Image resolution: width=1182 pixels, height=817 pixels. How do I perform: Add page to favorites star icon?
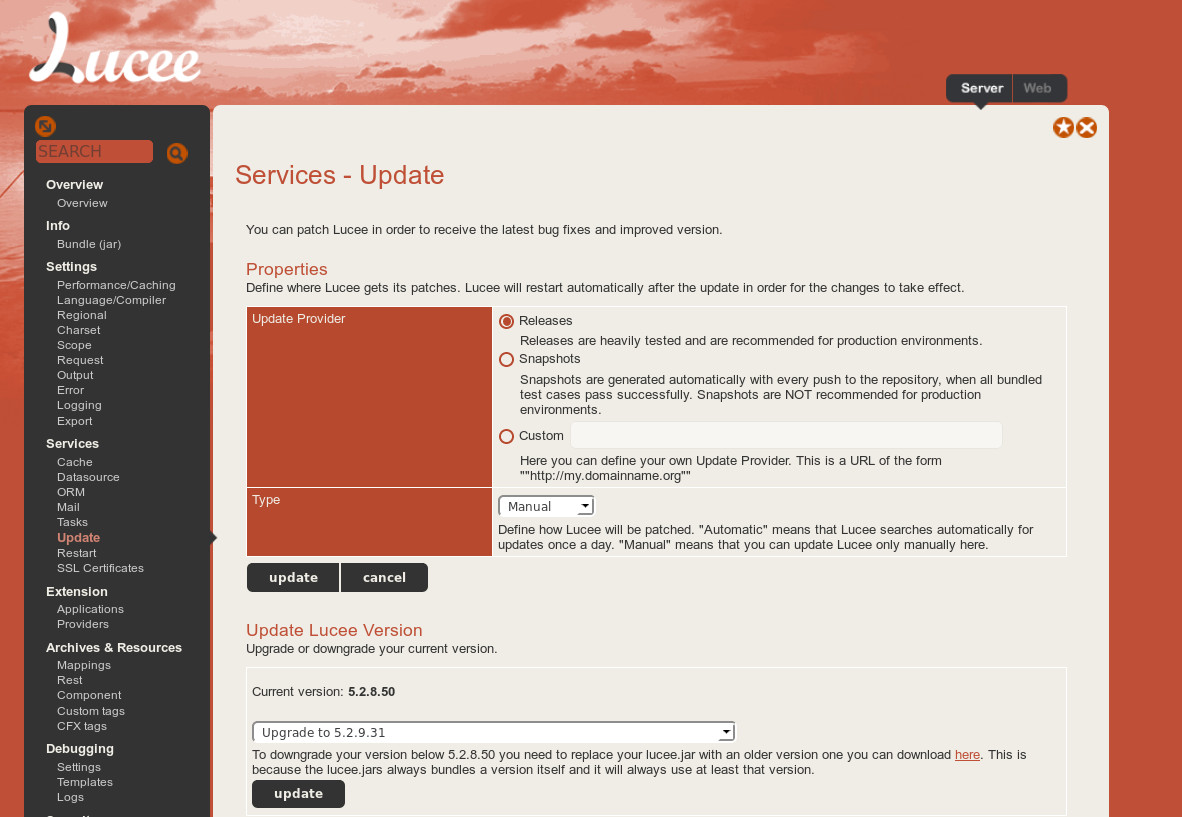pos(1063,127)
